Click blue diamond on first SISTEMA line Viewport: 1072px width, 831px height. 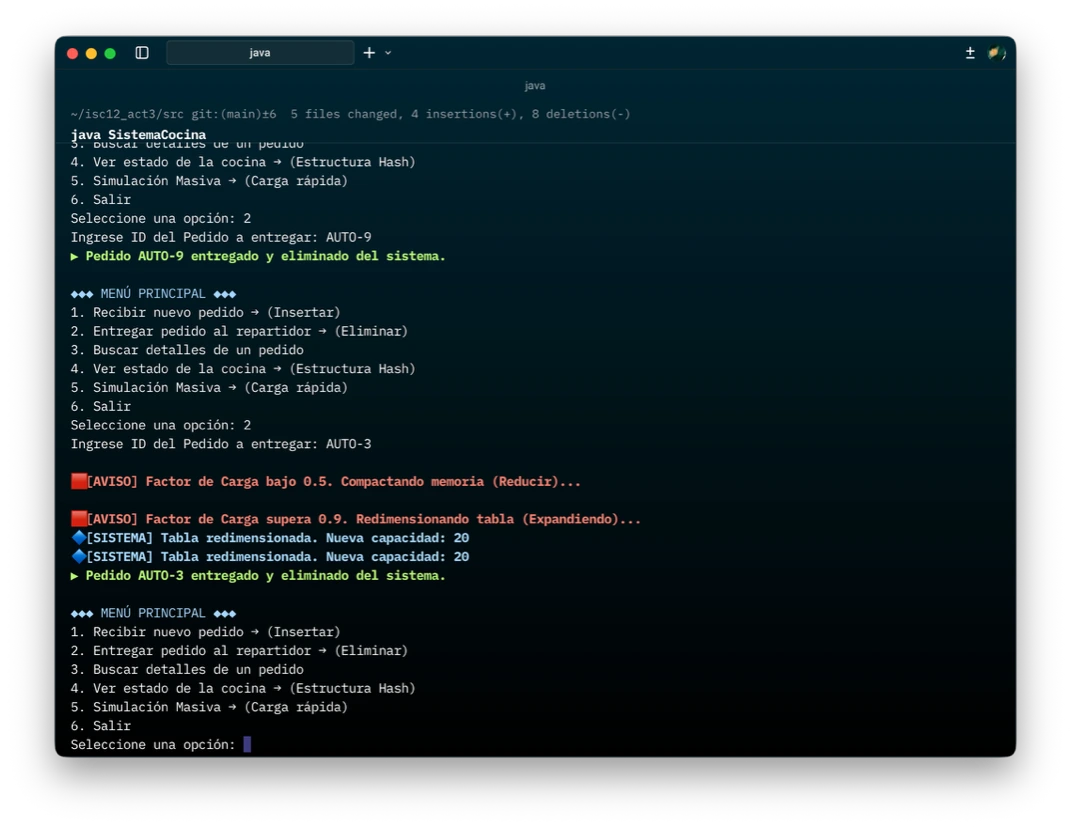79,538
